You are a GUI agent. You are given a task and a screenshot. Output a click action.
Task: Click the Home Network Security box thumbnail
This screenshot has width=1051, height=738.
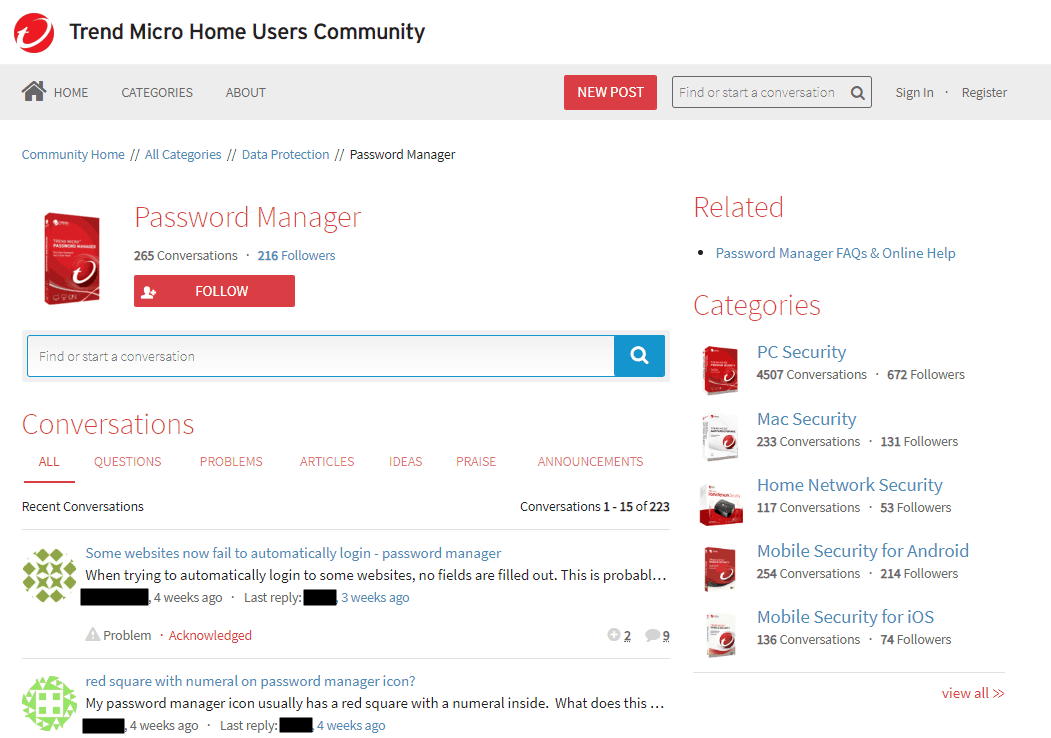721,503
